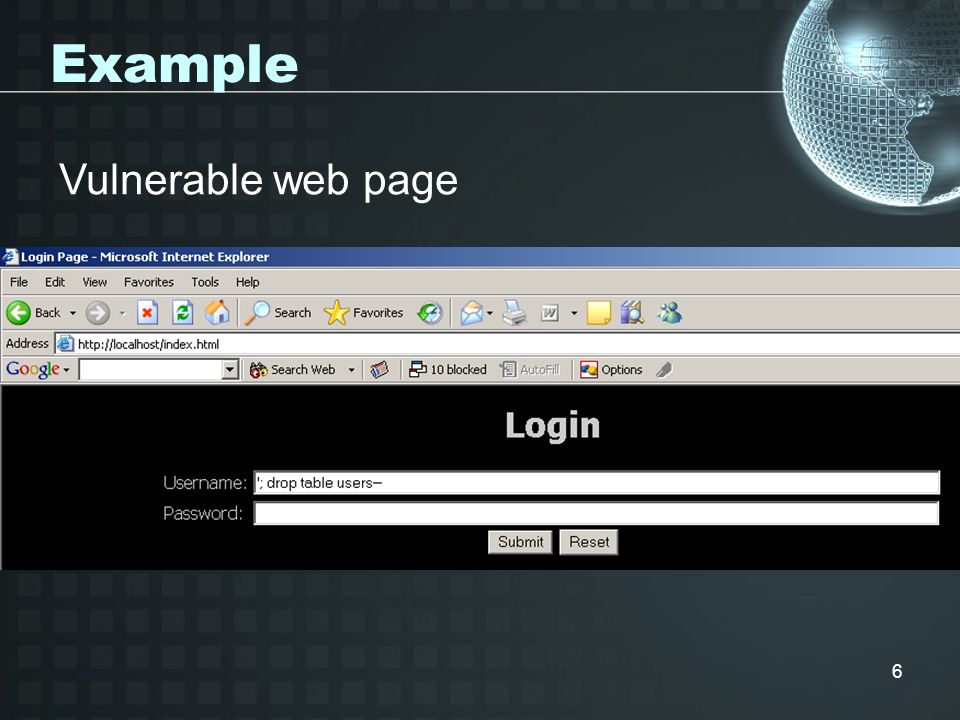The height and width of the screenshot is (720, 960).
Task: Open the View menu
Action: pos(94,282)
